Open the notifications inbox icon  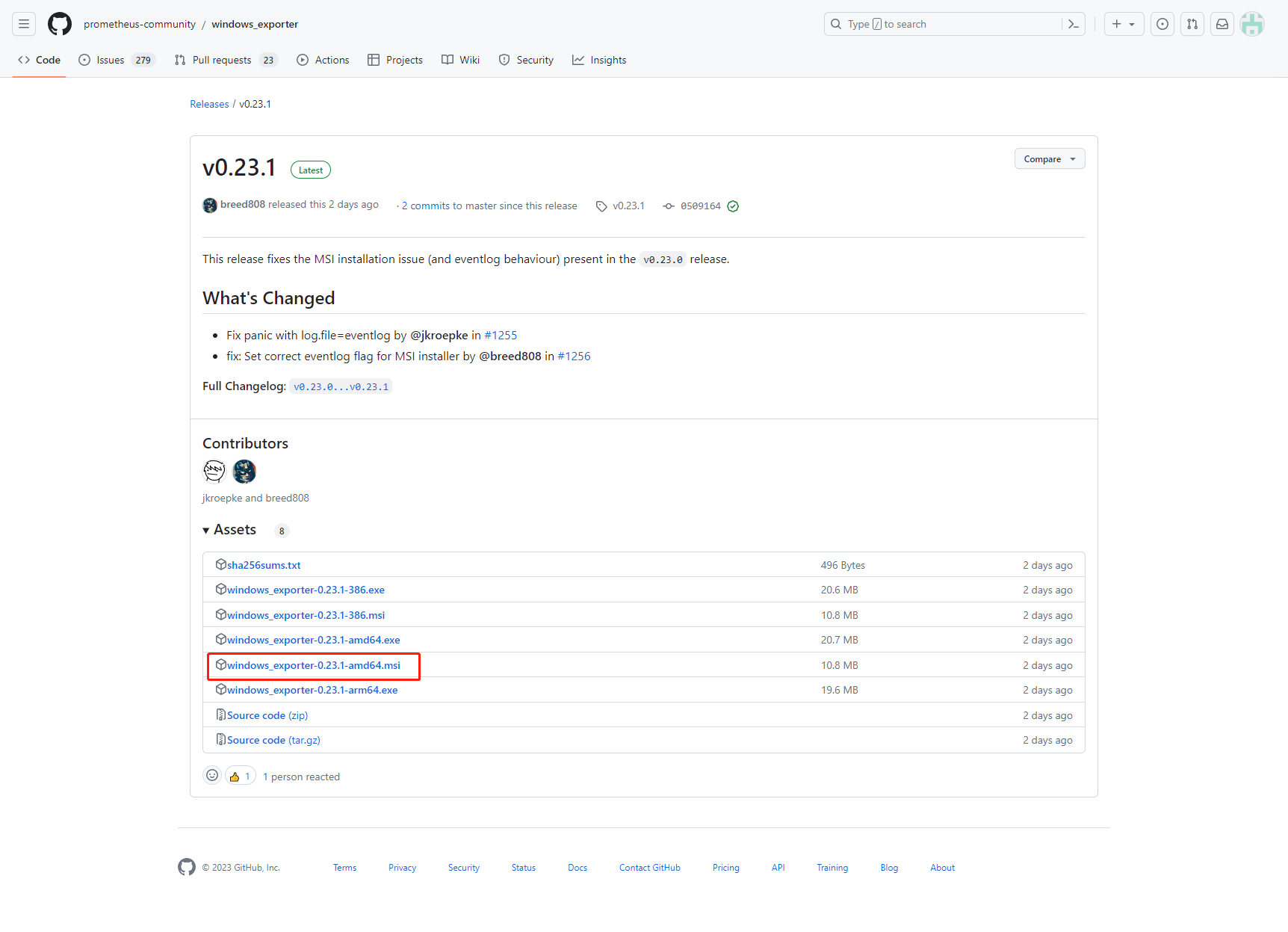tap(1222, 24)
